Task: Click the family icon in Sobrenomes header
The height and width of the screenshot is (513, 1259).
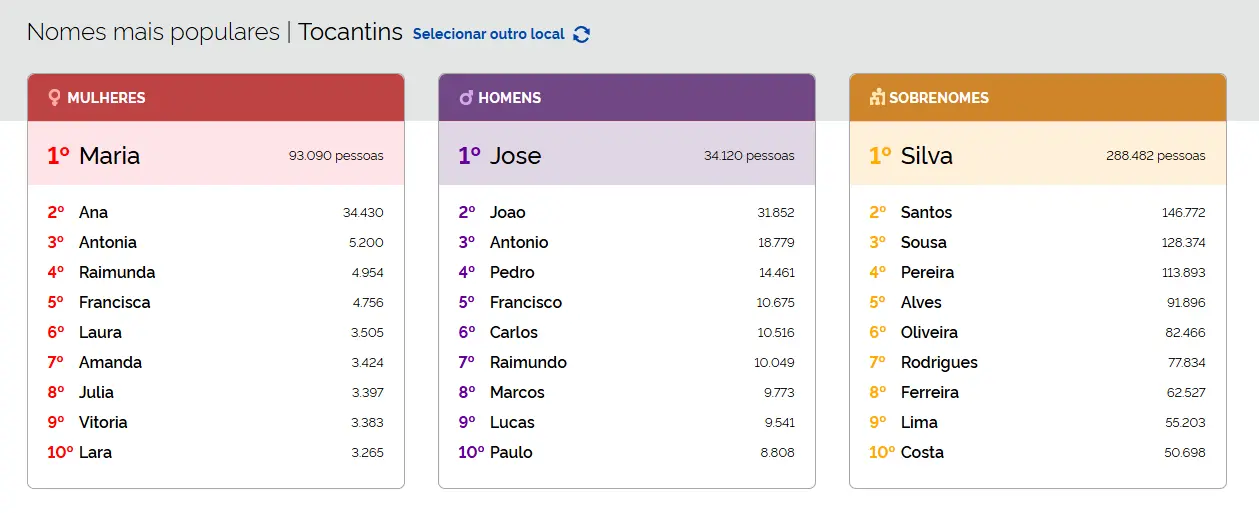Action: [x=877, y=98]
